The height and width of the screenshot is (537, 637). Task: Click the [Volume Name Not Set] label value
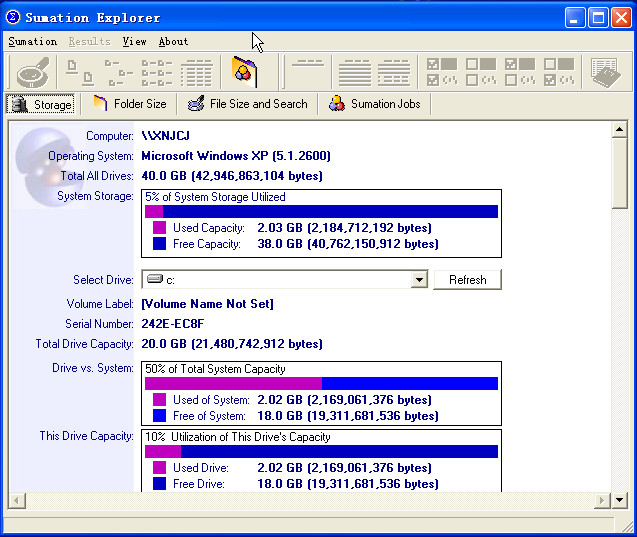pyautogui.click(x=208, y=304)
